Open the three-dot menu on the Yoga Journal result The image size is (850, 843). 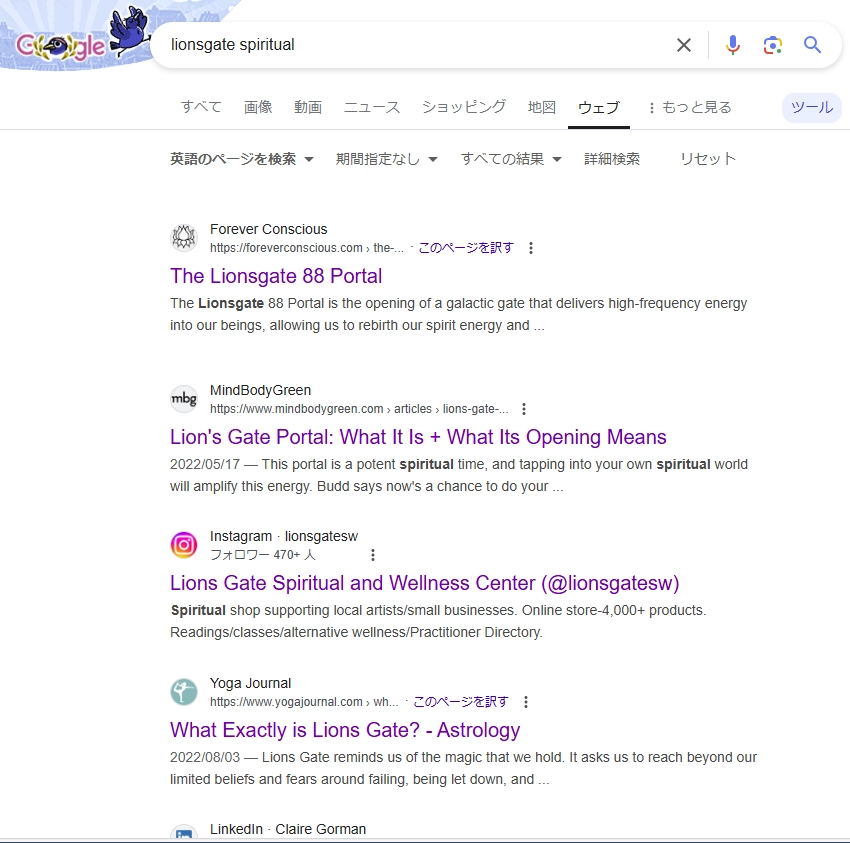click(x=526, y=701)
